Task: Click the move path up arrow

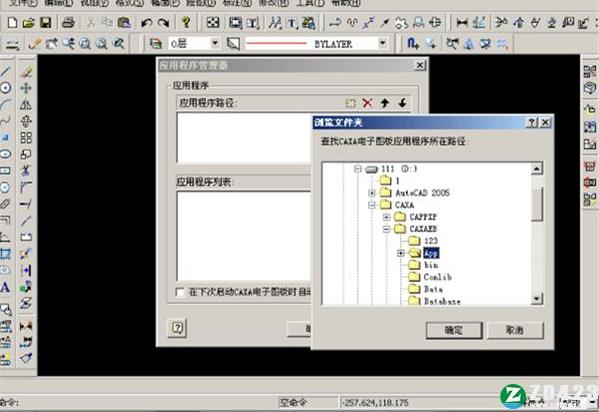Action: 385,102
